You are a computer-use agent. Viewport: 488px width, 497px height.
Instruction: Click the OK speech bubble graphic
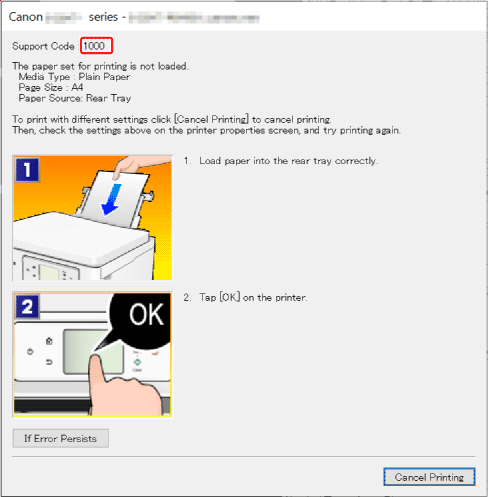[140, 320]
